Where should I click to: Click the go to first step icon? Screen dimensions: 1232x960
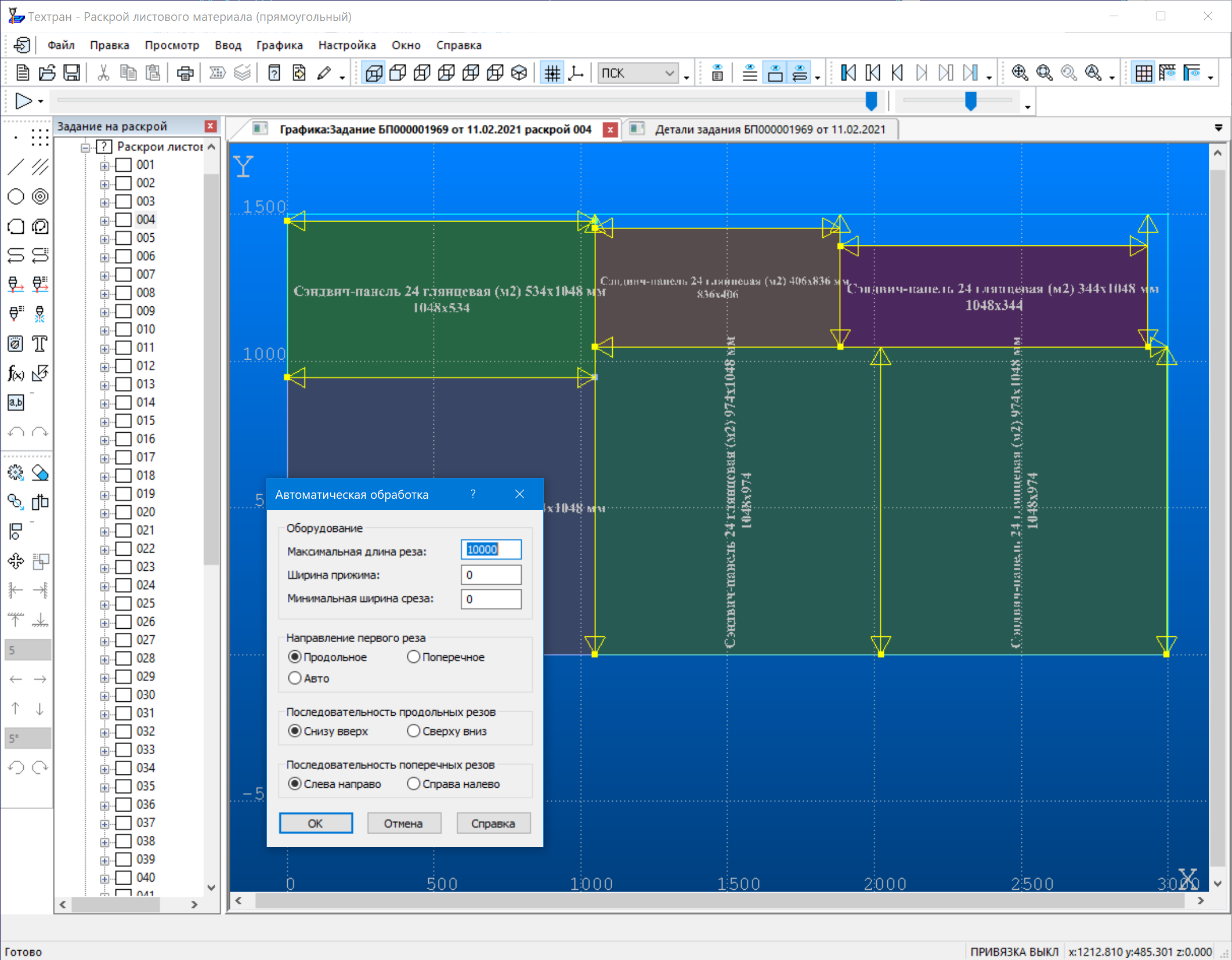pos(848,73)
